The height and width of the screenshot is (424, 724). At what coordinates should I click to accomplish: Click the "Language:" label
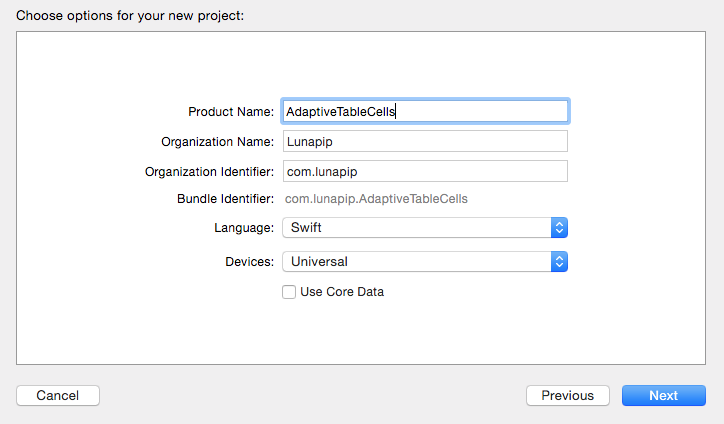[x=244, y=228]
